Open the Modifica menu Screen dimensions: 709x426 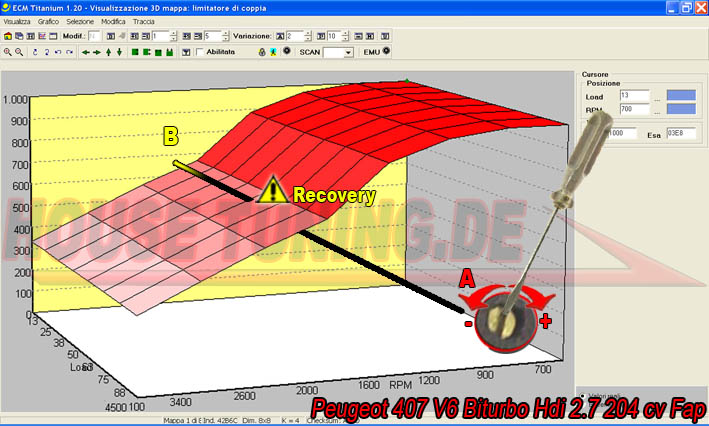coord(113,20)
